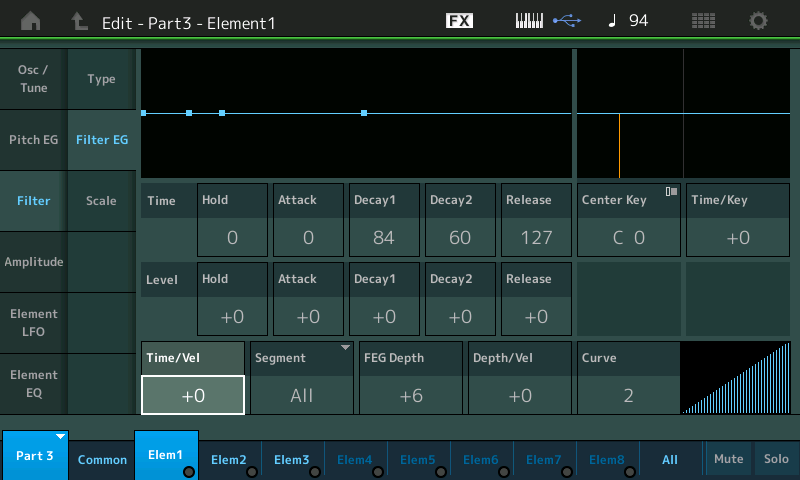Screen dimensions: 800x480
Task: Switch to the Amplitude tab
Action: 34,262
